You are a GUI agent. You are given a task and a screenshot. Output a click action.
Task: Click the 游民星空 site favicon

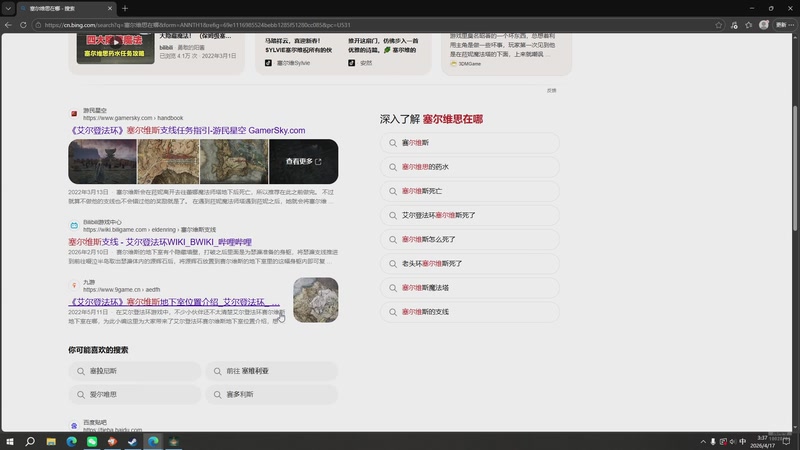tap(74, 113)
